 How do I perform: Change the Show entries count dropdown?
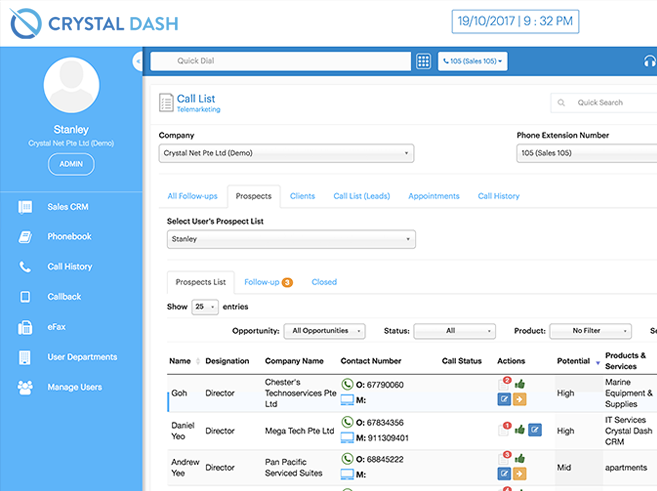pos(205,307)
